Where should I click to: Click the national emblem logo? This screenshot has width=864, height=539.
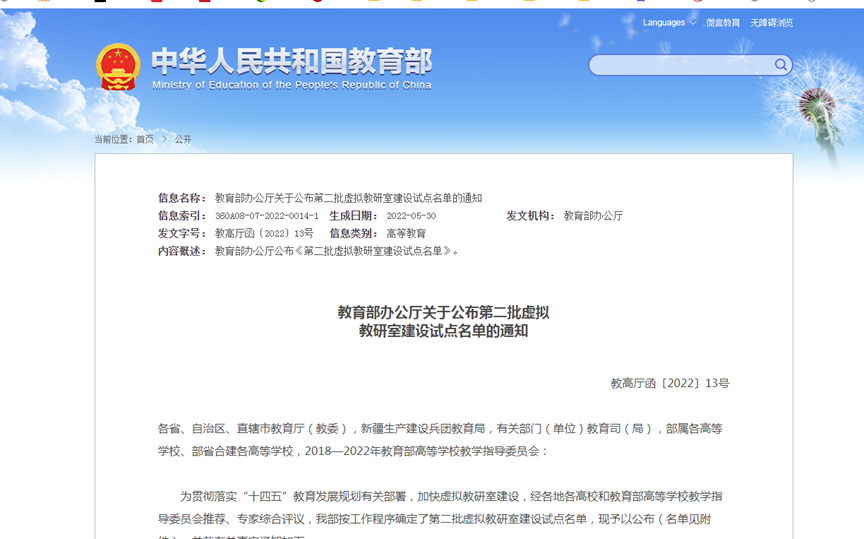coord(118,67)
